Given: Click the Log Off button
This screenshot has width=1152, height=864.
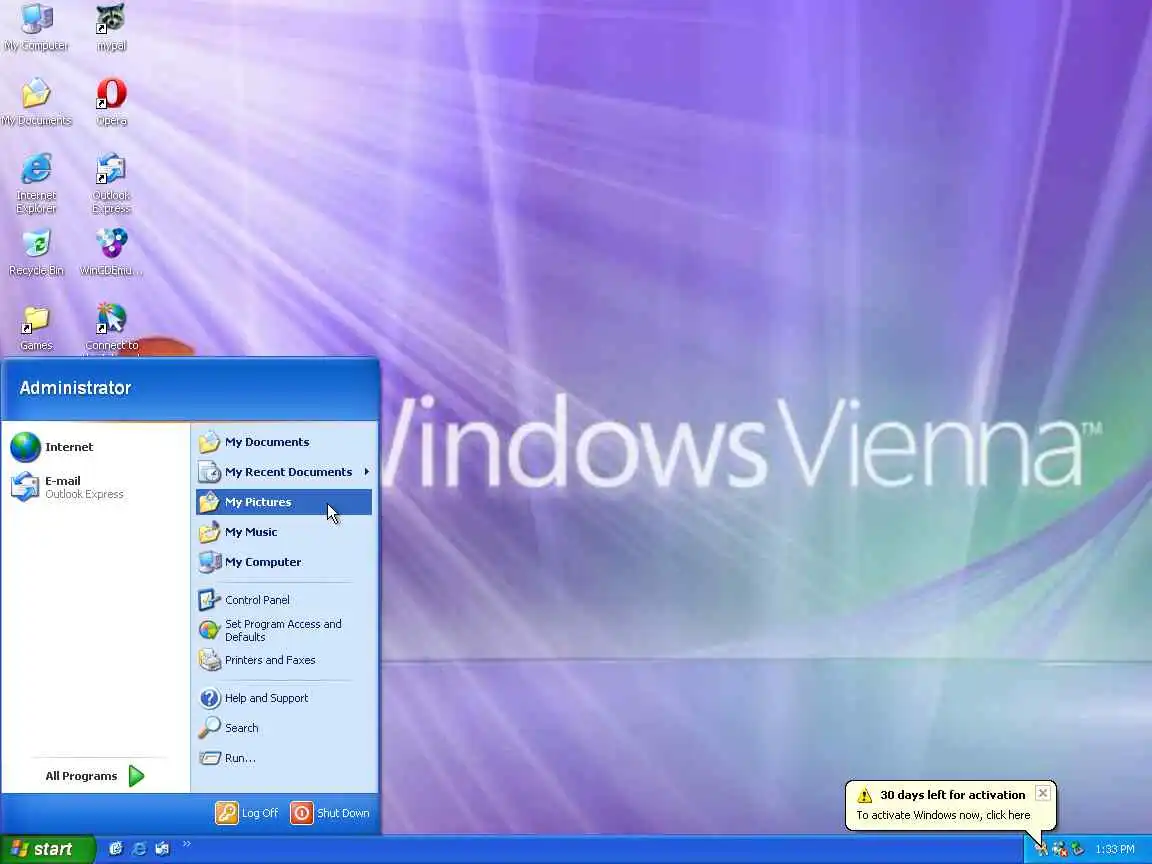Looking at the screenshot, I should point(247,813).
